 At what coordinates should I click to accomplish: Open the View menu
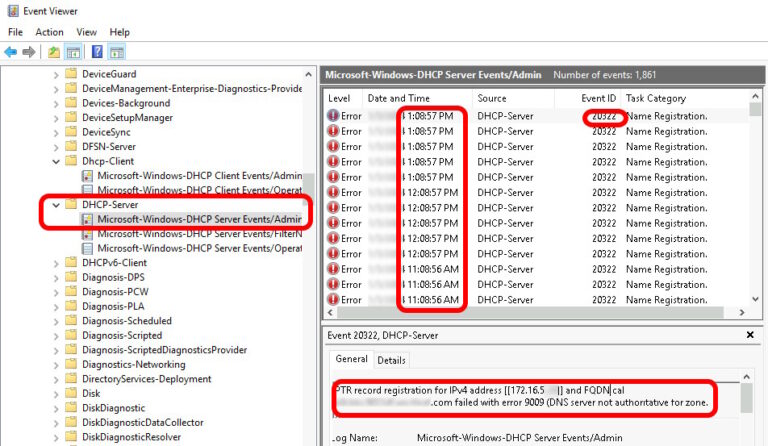coord(86,32)
